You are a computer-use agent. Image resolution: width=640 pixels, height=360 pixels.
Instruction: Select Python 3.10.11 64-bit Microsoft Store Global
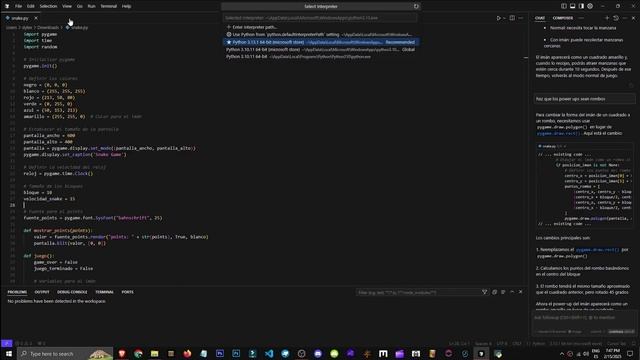coord(320,49)
